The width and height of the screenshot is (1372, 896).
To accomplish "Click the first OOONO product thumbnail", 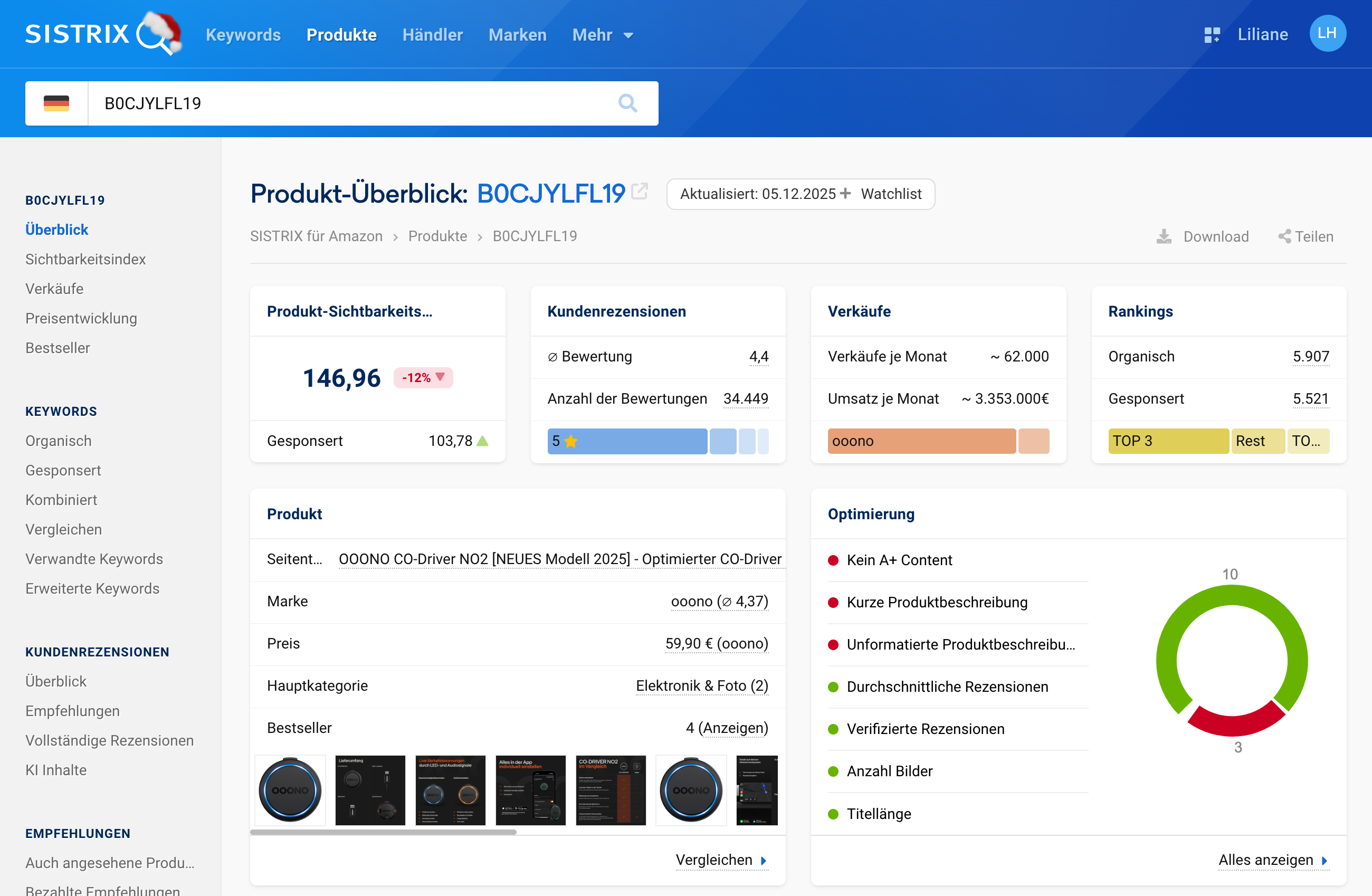I will 290,790.
